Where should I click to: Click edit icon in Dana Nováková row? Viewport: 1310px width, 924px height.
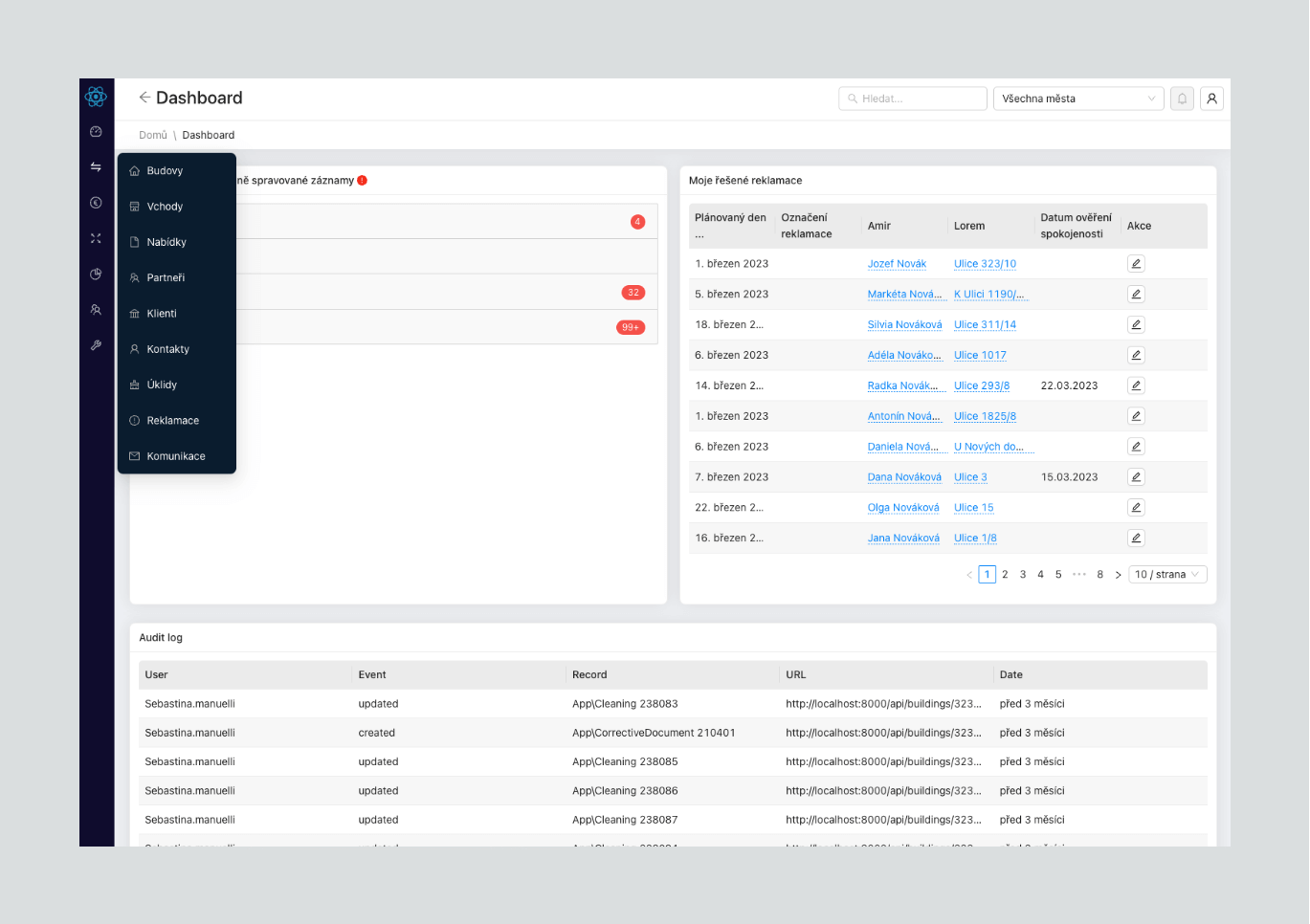[1136, 477]
